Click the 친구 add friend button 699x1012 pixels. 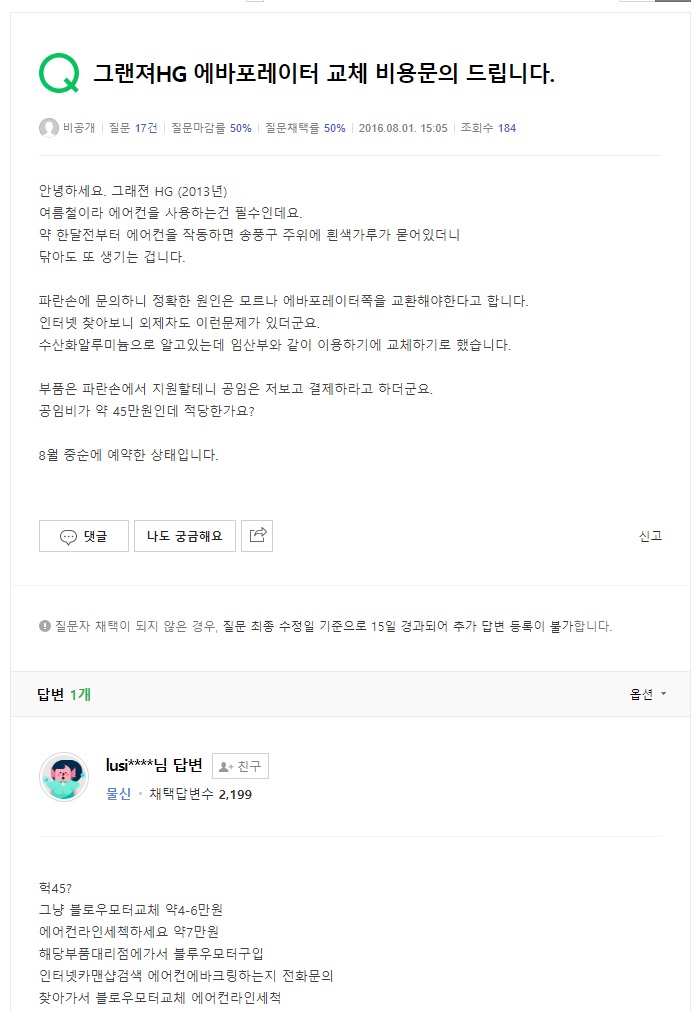[x=240, y=766]
